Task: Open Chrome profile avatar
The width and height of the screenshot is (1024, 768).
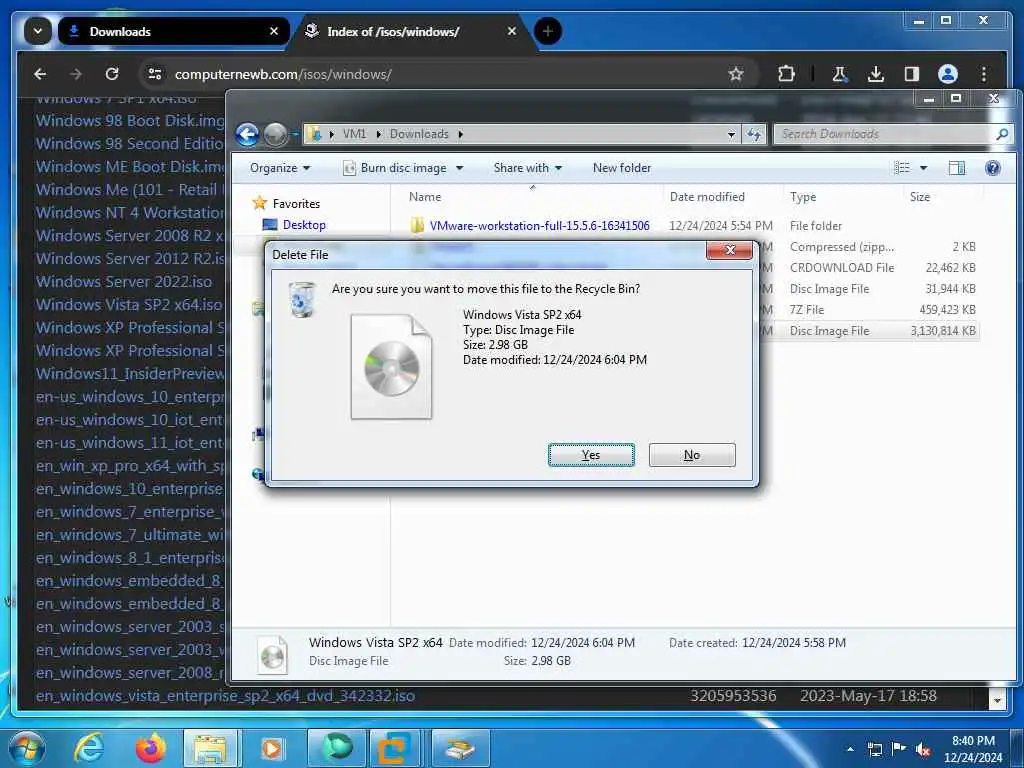Action: [948, 74]
